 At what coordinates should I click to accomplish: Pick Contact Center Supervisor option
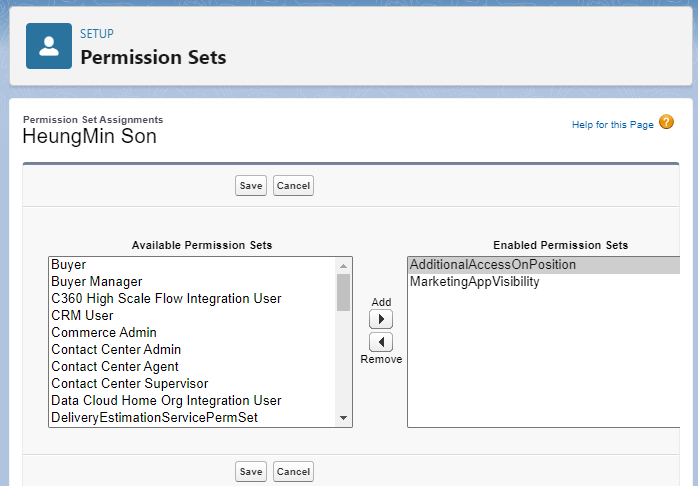[129, 383]
